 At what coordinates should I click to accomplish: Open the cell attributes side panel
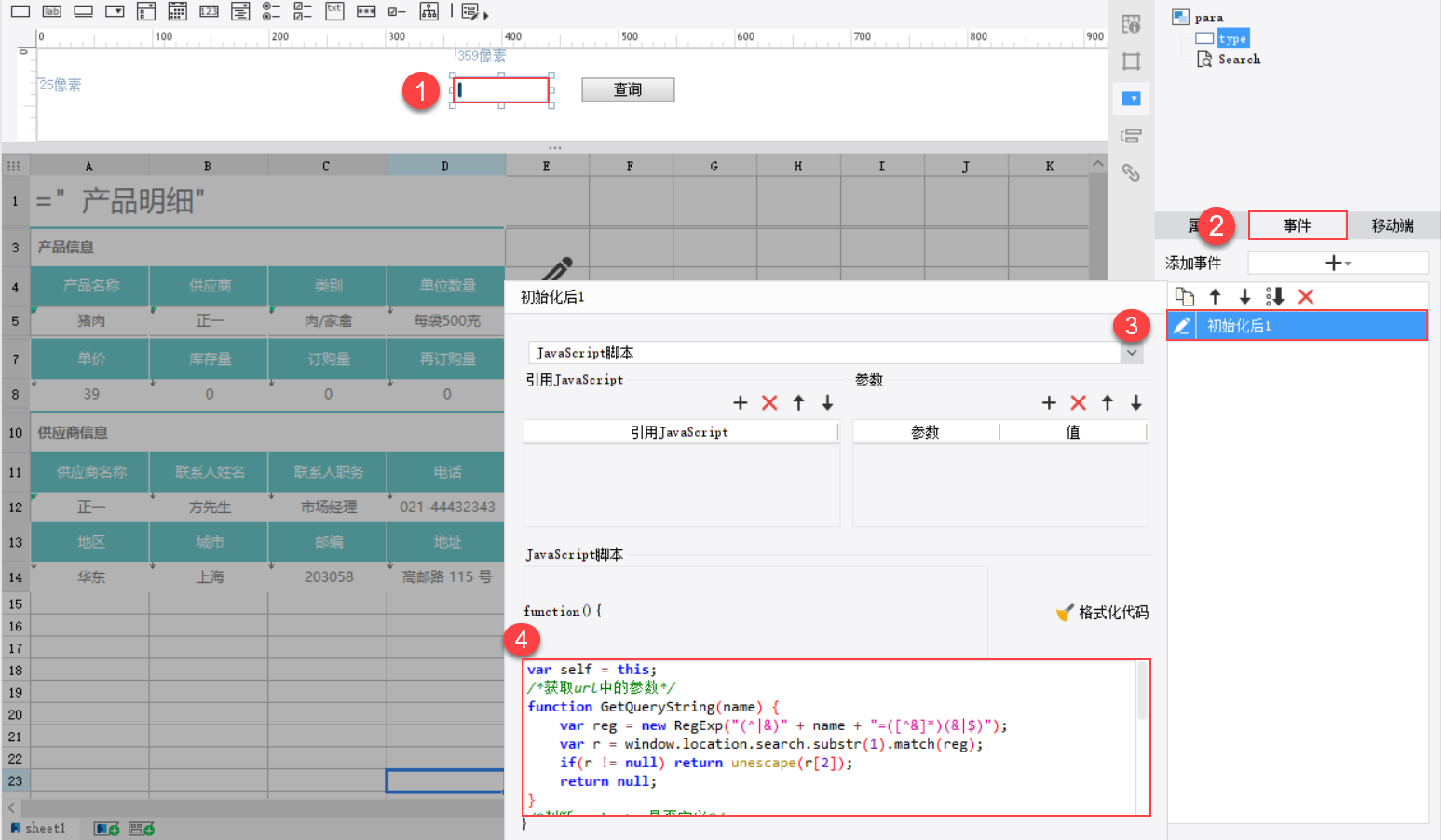coord(1131,61)
